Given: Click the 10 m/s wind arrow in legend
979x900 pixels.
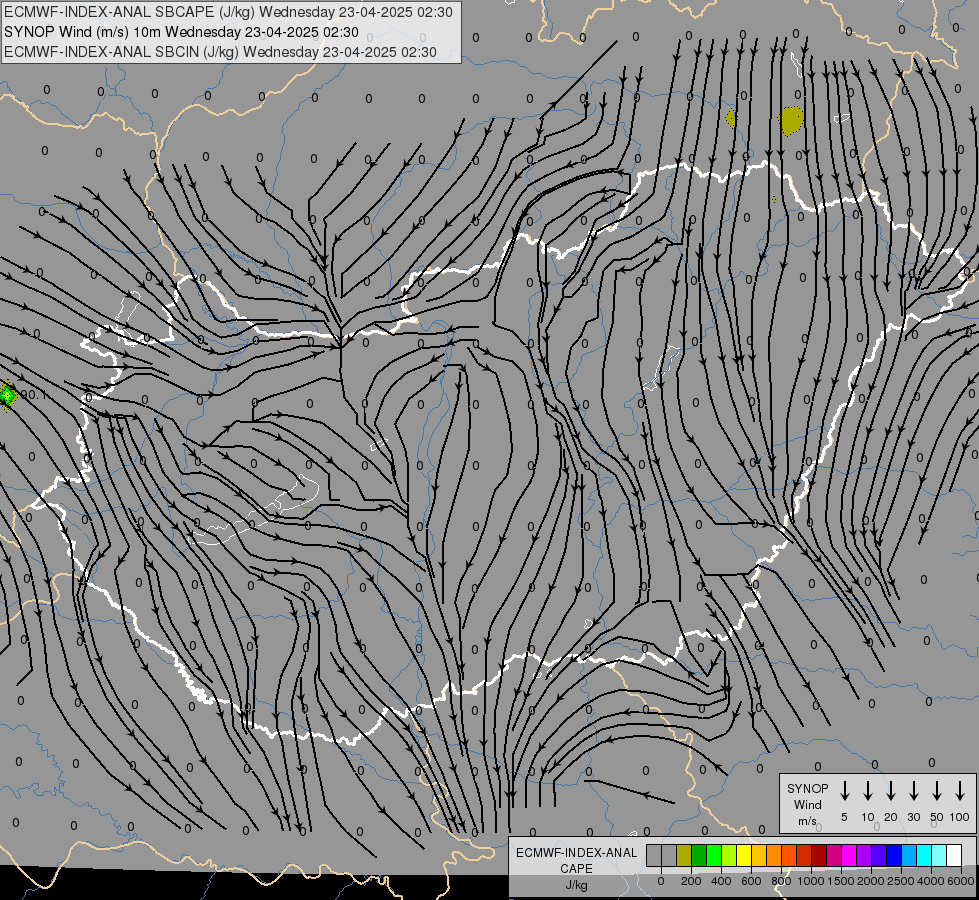Looking at the screenshot, I should coord(868,791).
